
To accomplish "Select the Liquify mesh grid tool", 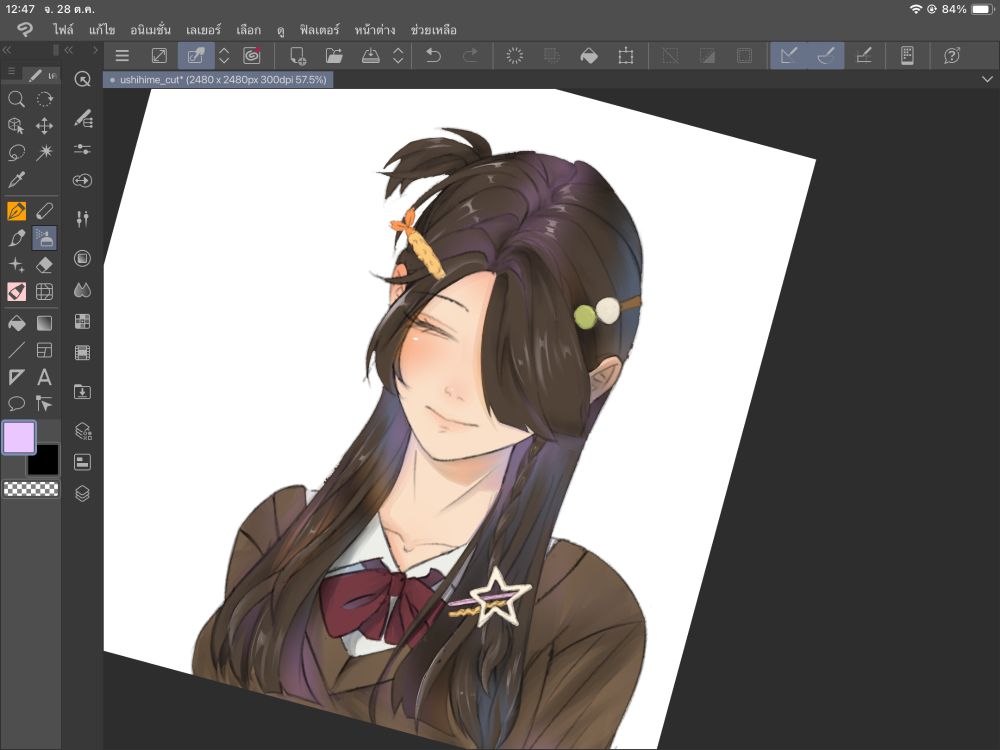I will click(45, 291).
